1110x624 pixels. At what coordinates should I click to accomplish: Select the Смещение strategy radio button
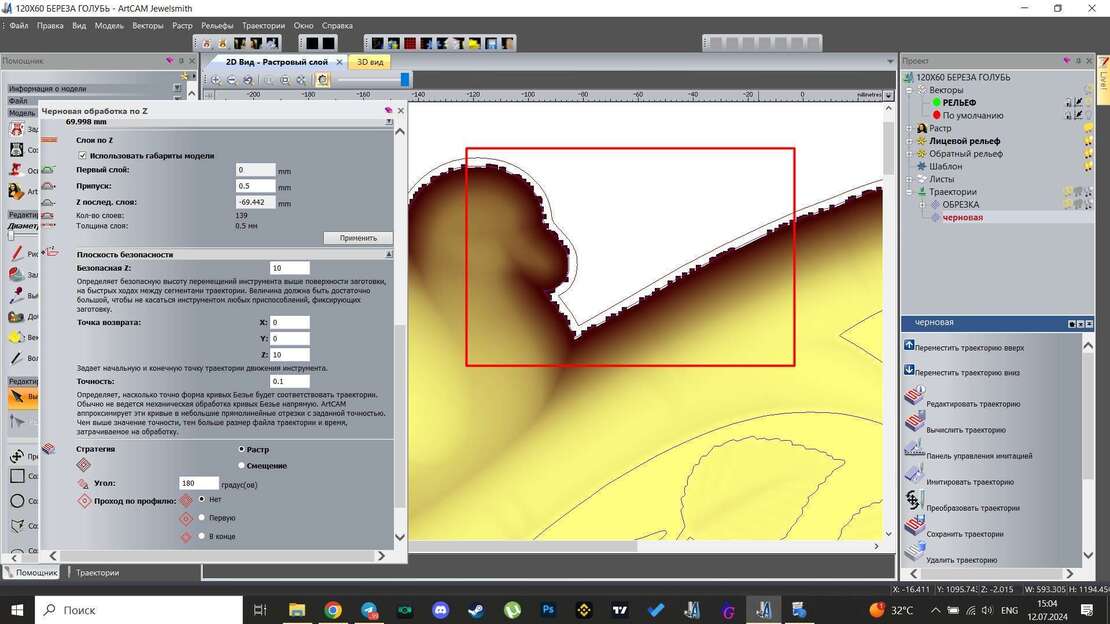click(x=241, y=465)
